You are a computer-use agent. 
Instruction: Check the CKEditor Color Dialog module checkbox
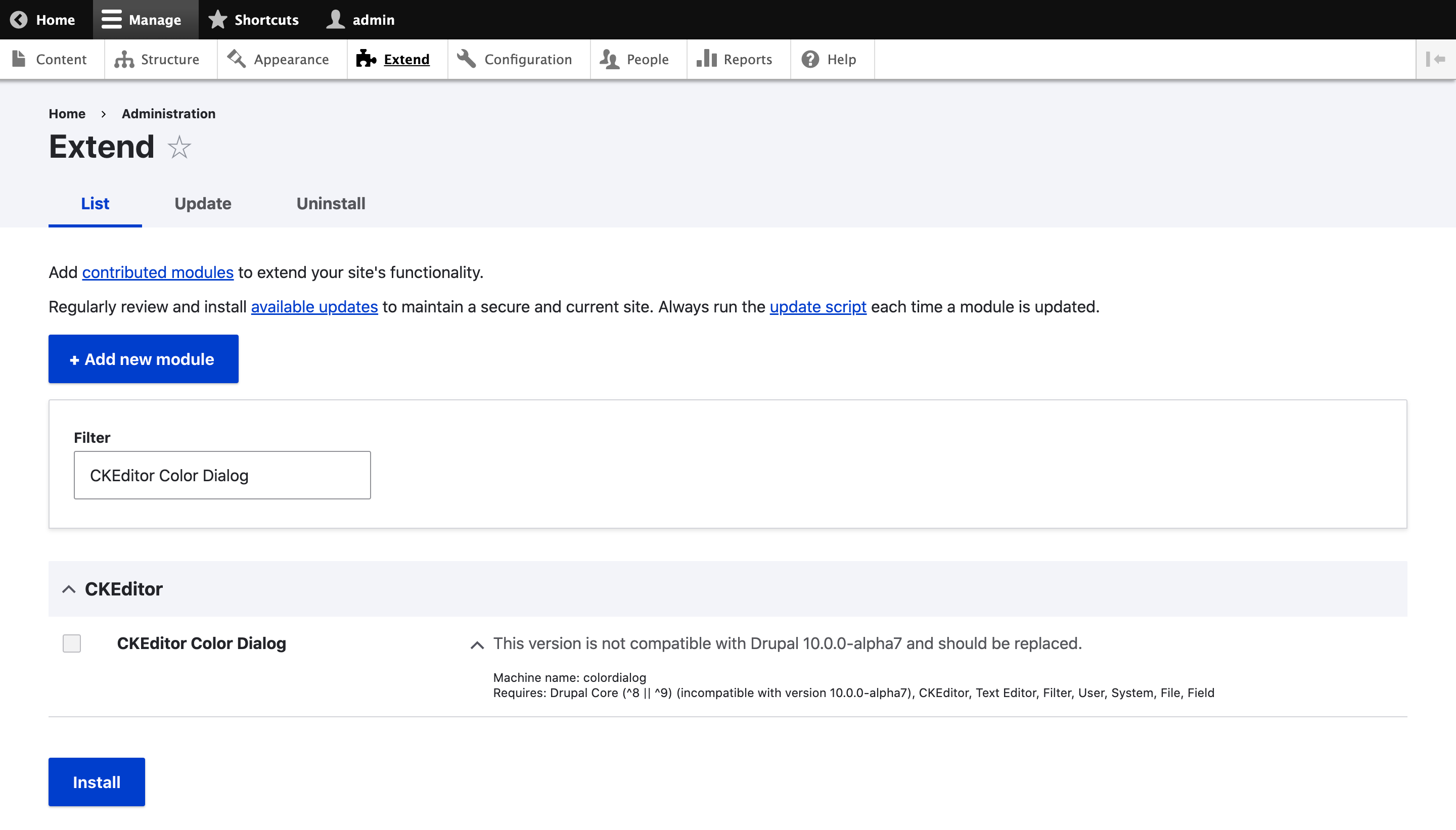71,643
